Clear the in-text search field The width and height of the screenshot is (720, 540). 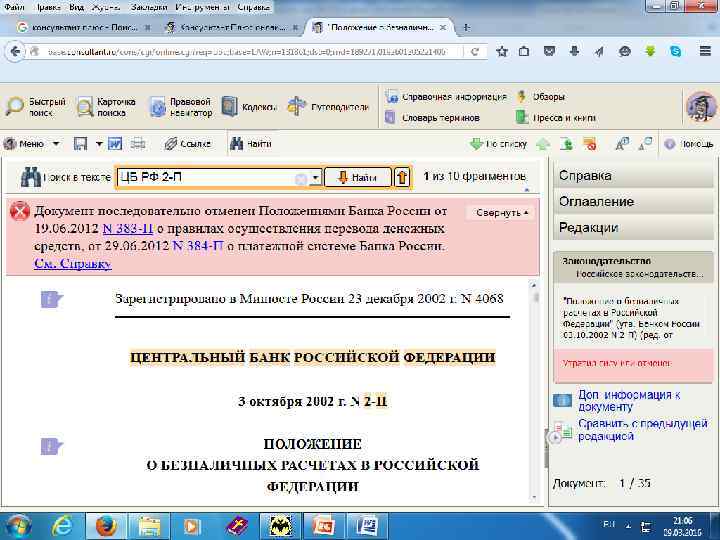300,179
